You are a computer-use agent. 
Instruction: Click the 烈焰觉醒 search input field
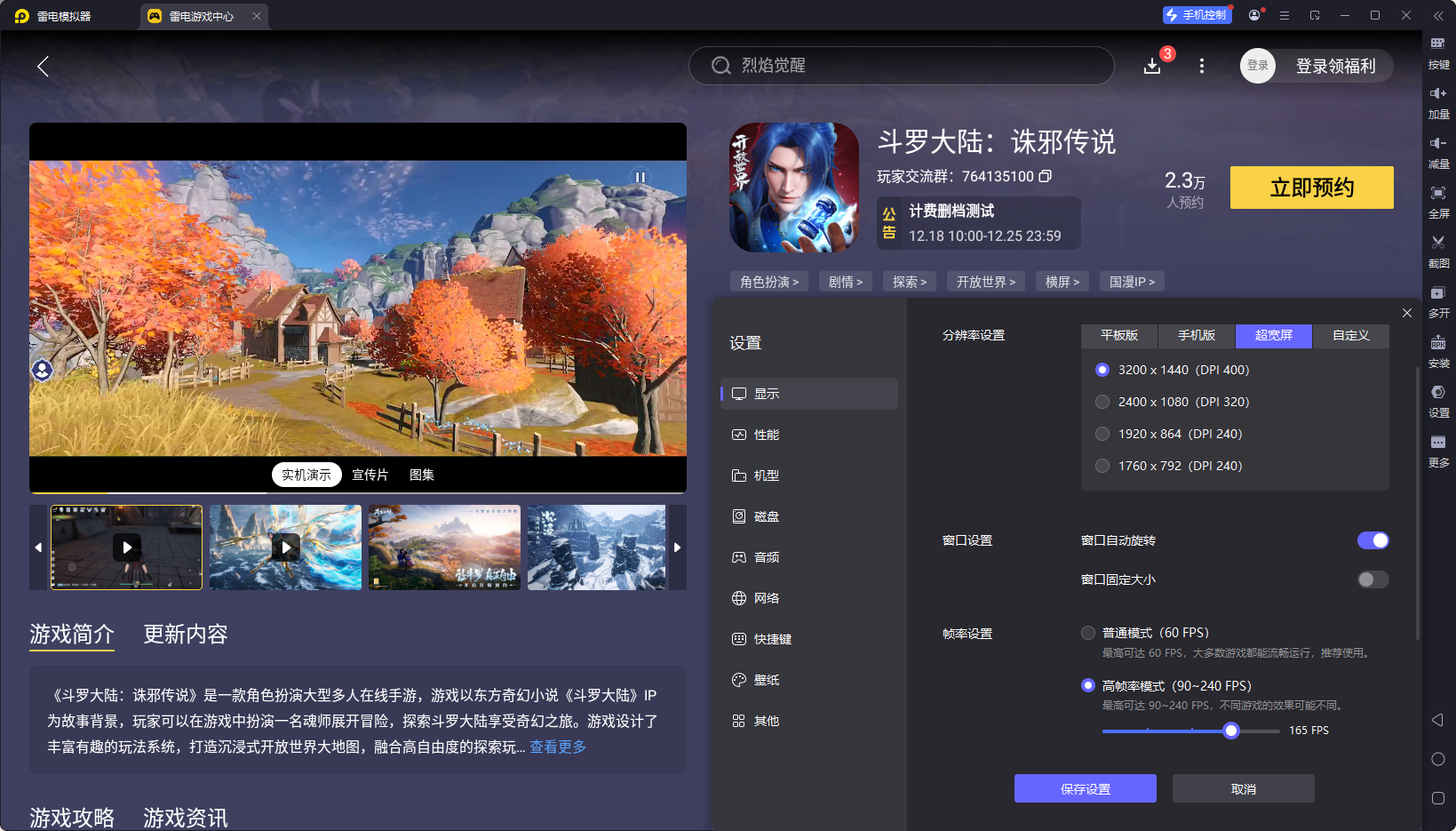900,66
